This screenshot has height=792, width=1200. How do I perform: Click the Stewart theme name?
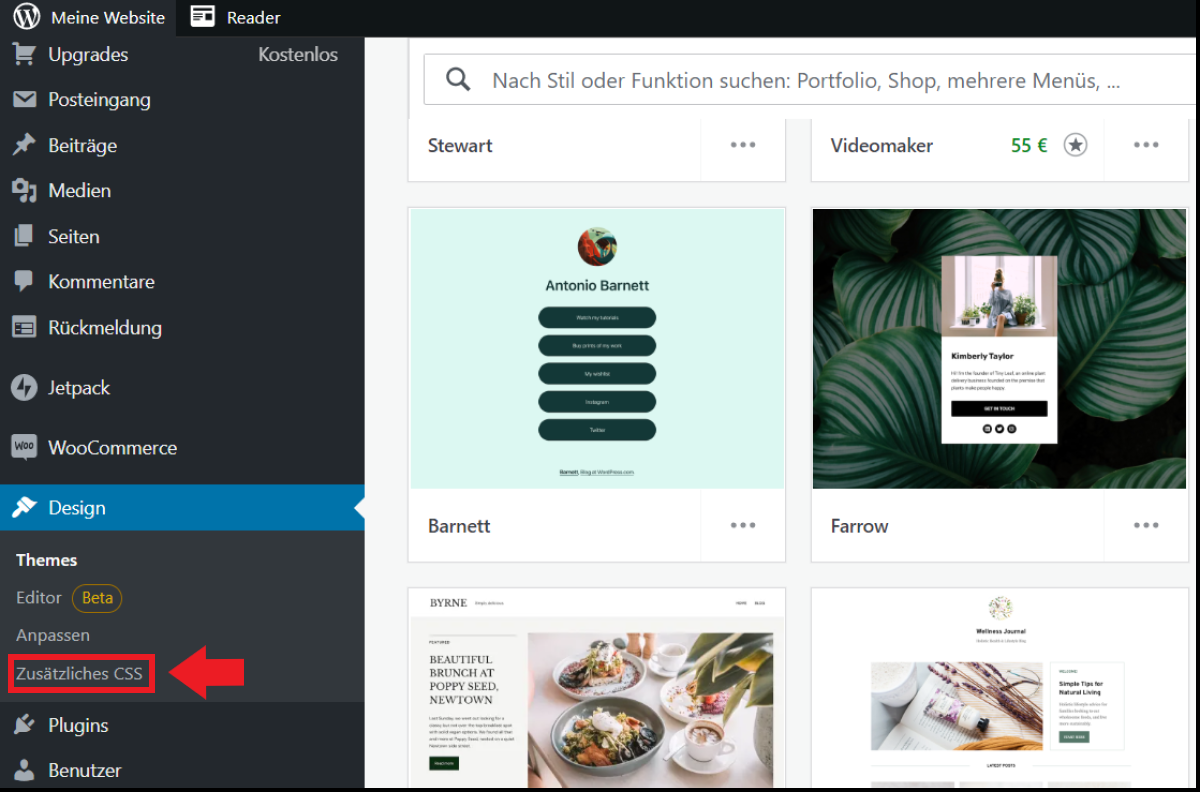point(460,145)
